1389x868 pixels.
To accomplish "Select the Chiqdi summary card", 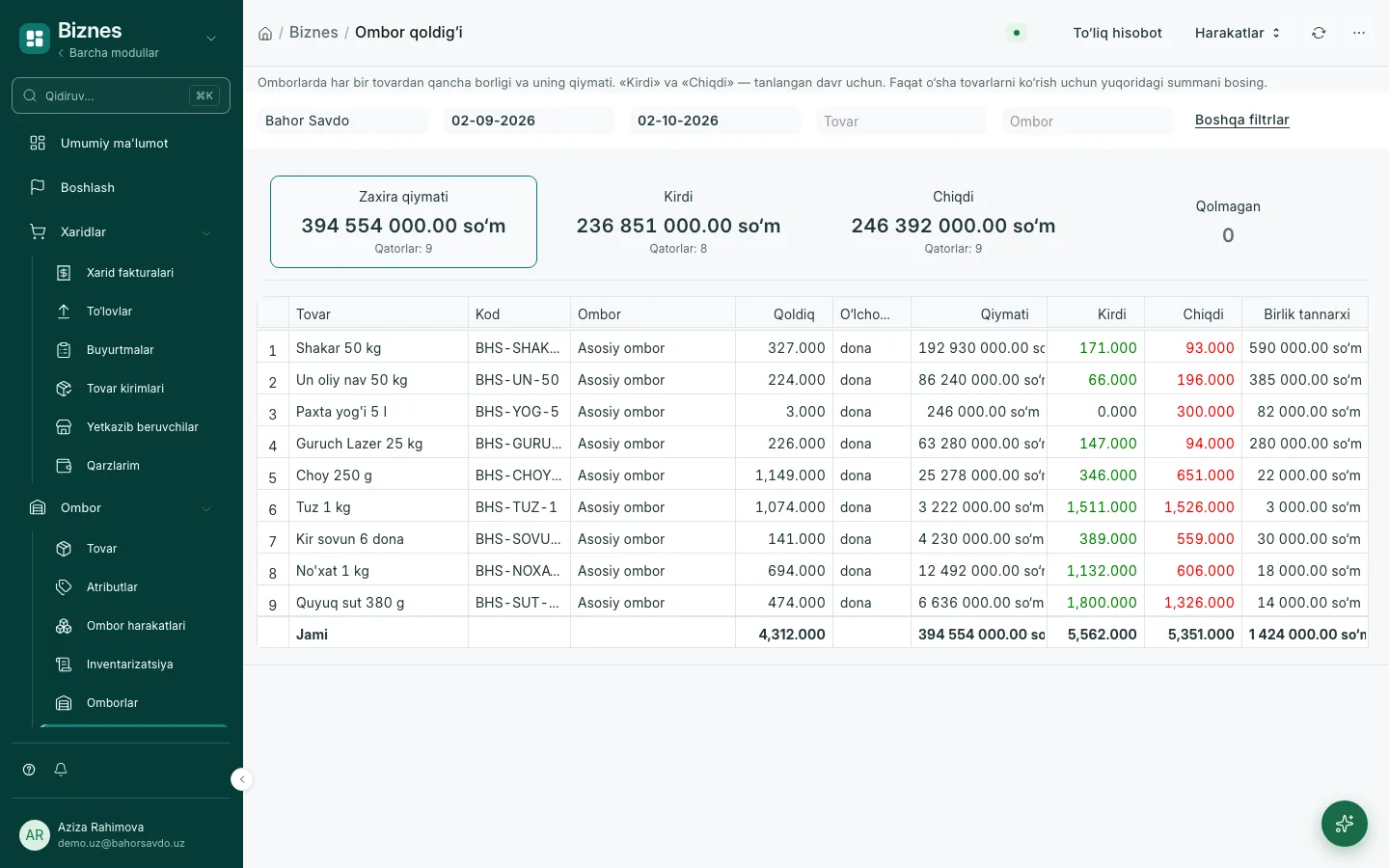I will (953, 222).
